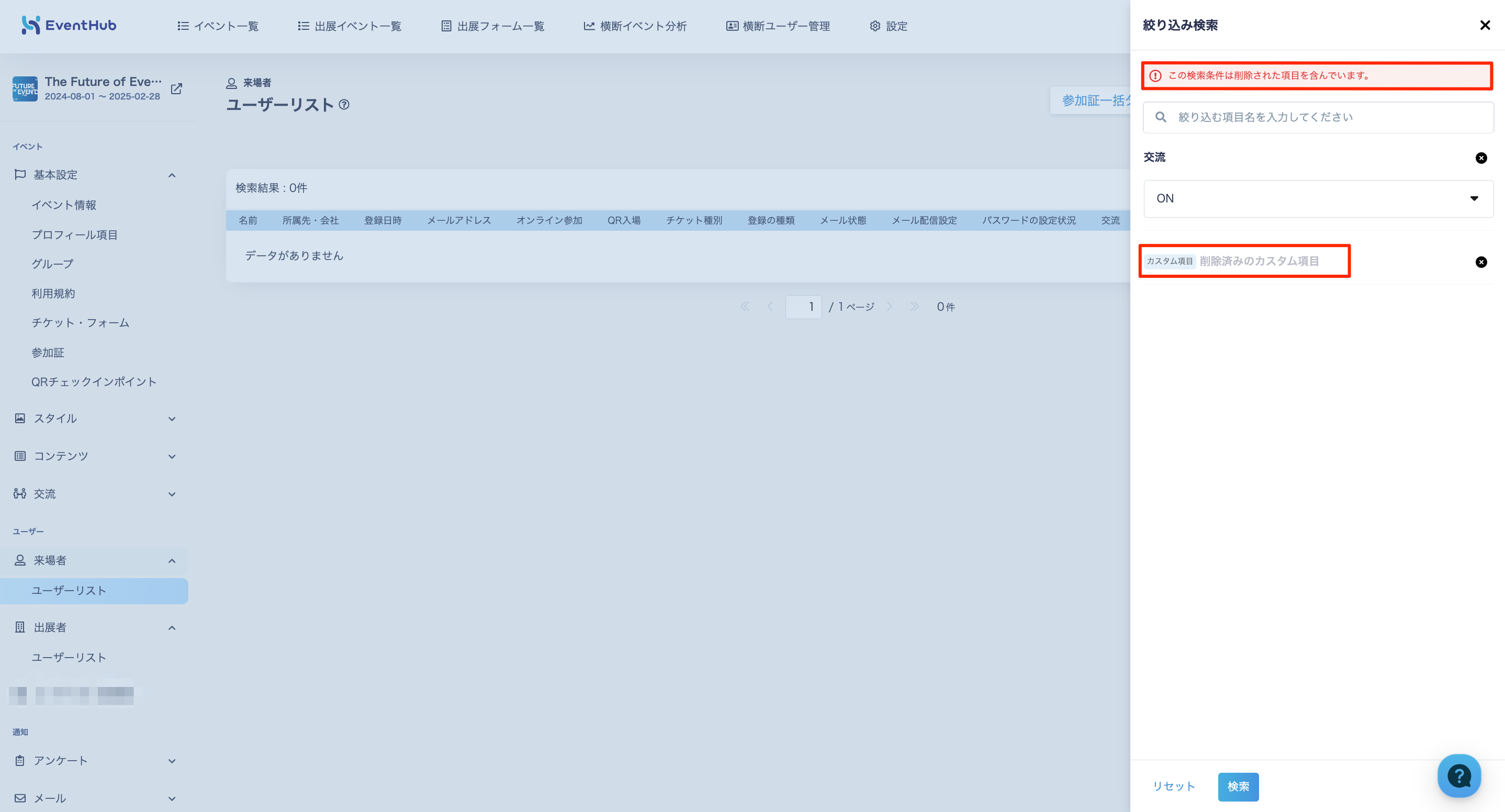Open the help chat bubble

[1459, 776]
